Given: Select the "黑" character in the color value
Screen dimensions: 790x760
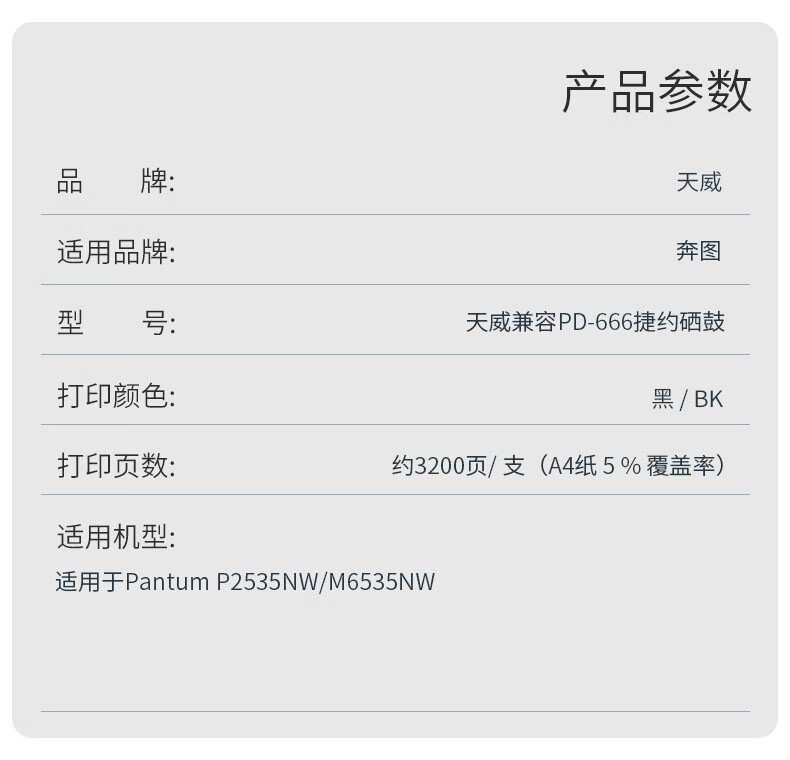Looking at the screenshot, I should point(662,399).
